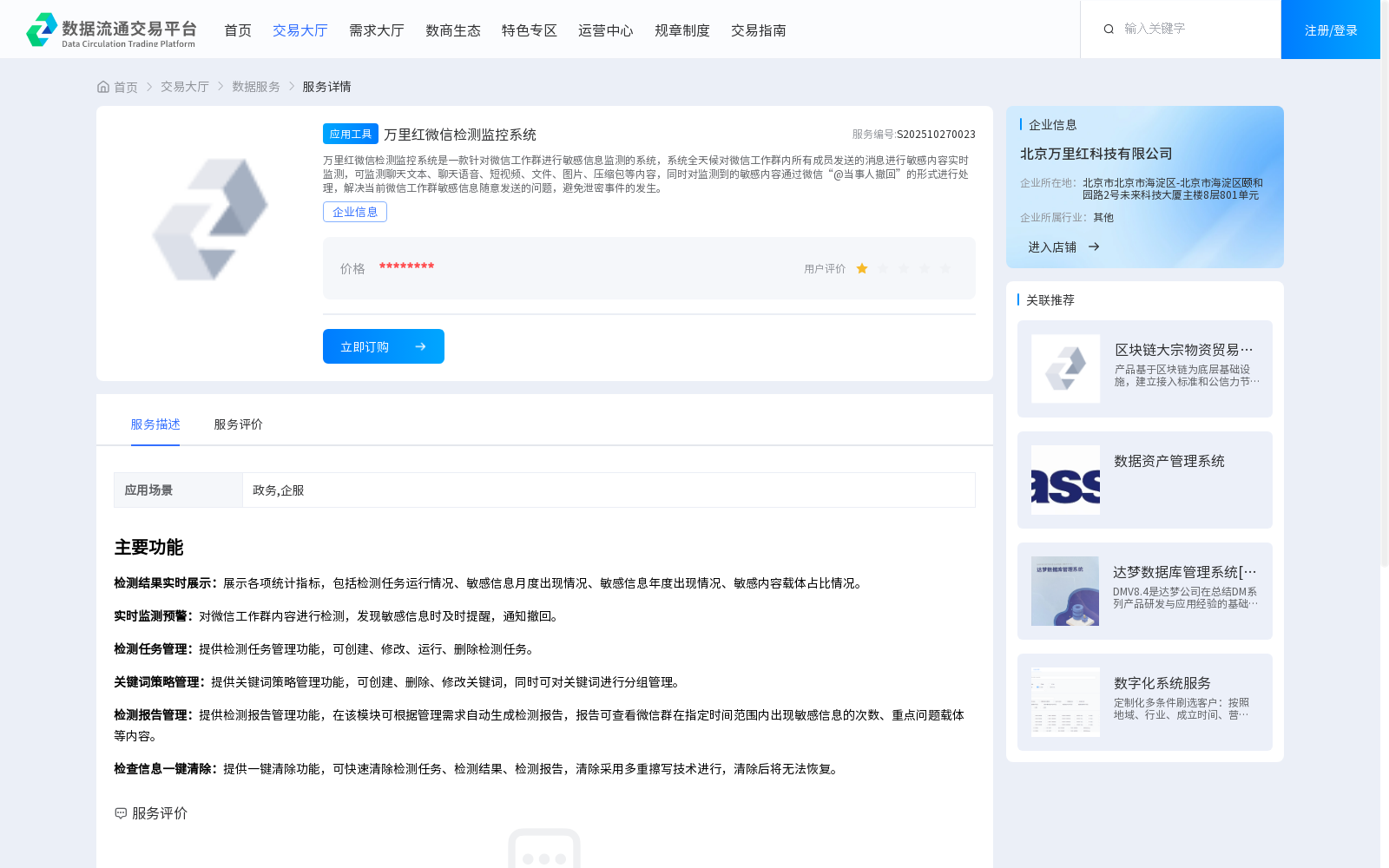This screenshot has width=1389, height=868.
Task: Click the 服务评价 comment icon at bottom
Action: pos(121,813)
